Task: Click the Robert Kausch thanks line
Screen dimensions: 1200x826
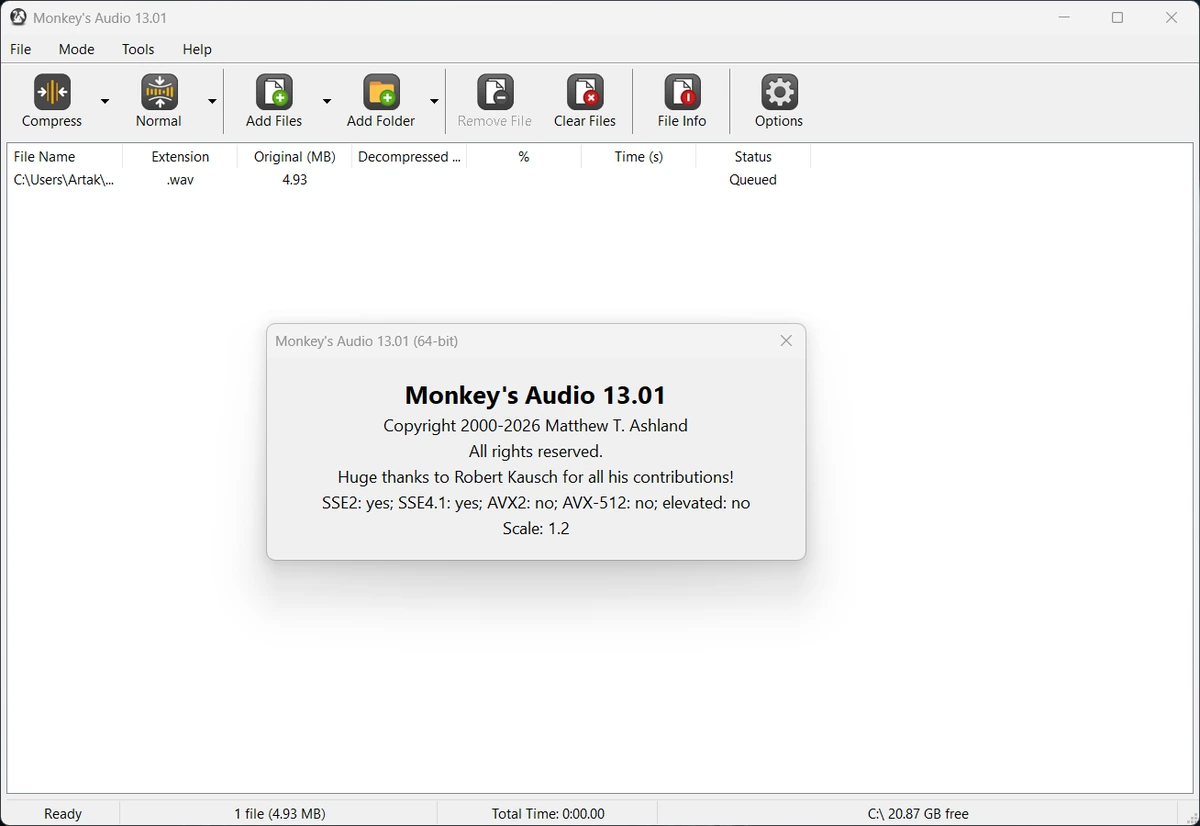Action: pyautogui.click(x=536, y=477)
